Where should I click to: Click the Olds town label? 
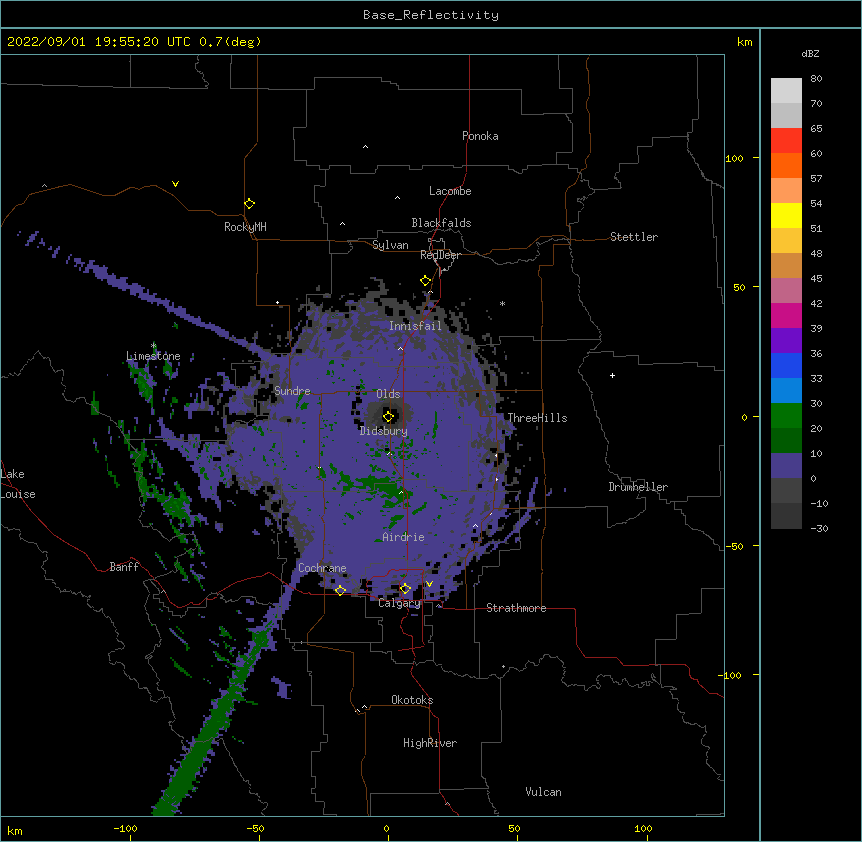pyautogui.click(x=388, y=394)
